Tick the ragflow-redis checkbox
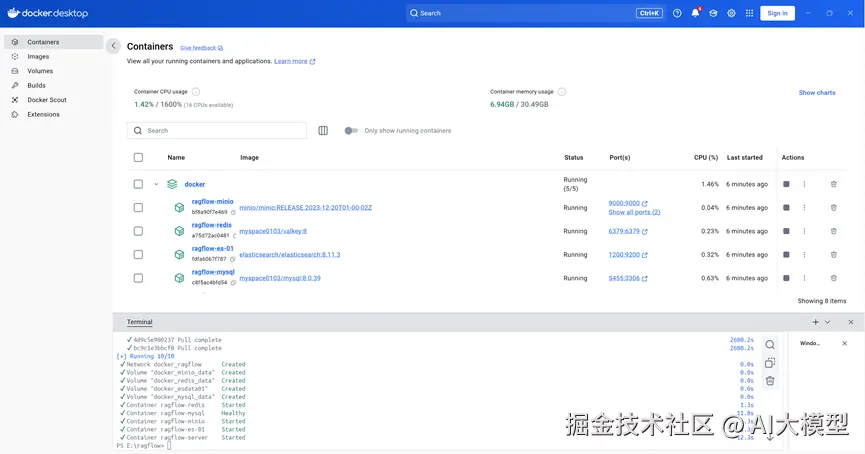Viewport: 865px width, 454px height. [138, 231]
